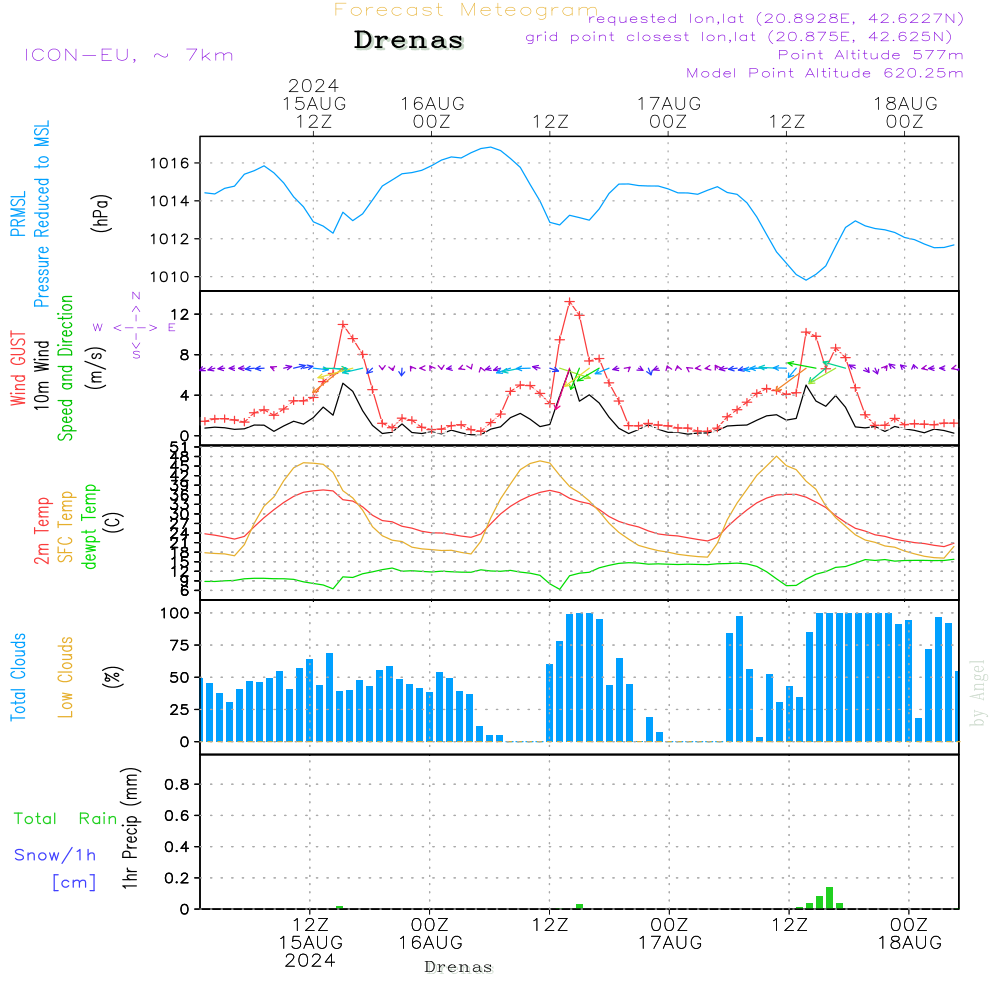Viewport: 1000px width, 1000px height.
Task: Click the black '10m Wind' legend label
Action: [x=41, y=375]
